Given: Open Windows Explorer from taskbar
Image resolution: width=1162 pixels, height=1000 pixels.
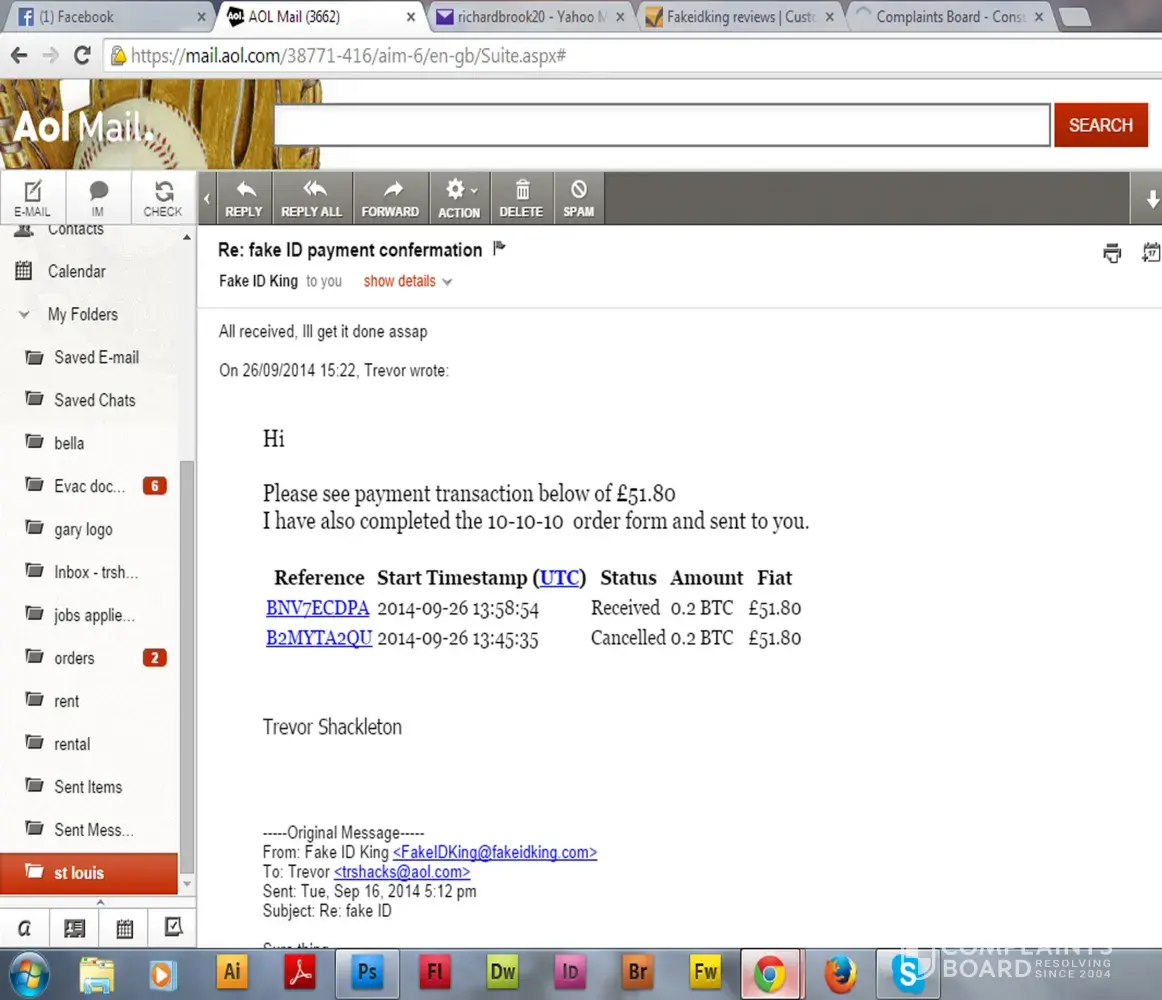Looking at the screenshot, I should tap(96, 973).
